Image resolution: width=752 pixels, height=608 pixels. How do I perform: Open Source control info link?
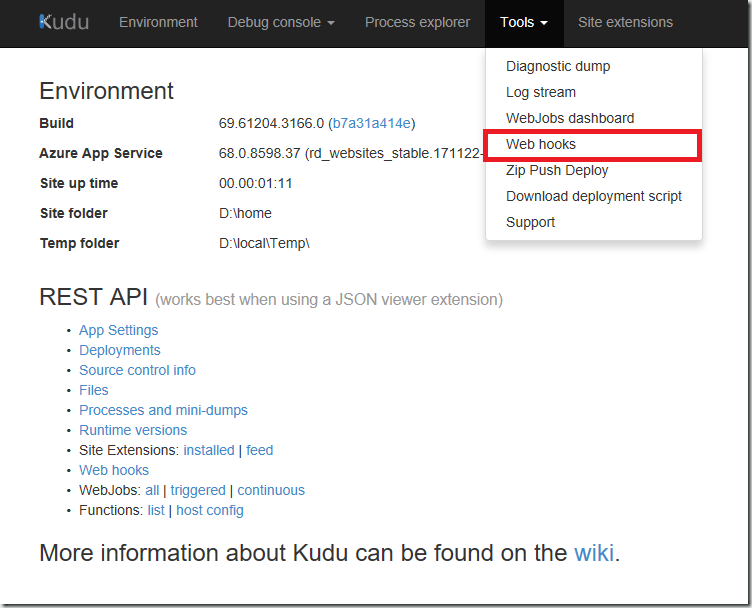[x=138, y=370]
